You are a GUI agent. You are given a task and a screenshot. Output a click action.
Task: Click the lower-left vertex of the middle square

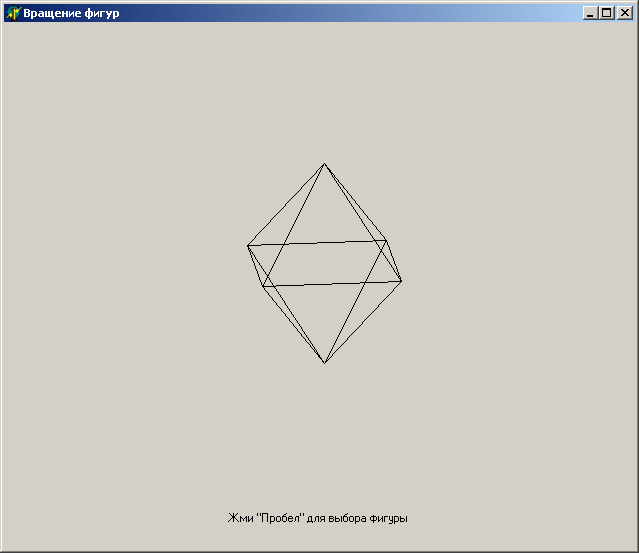pyautogui.click(x=263, y=287)
